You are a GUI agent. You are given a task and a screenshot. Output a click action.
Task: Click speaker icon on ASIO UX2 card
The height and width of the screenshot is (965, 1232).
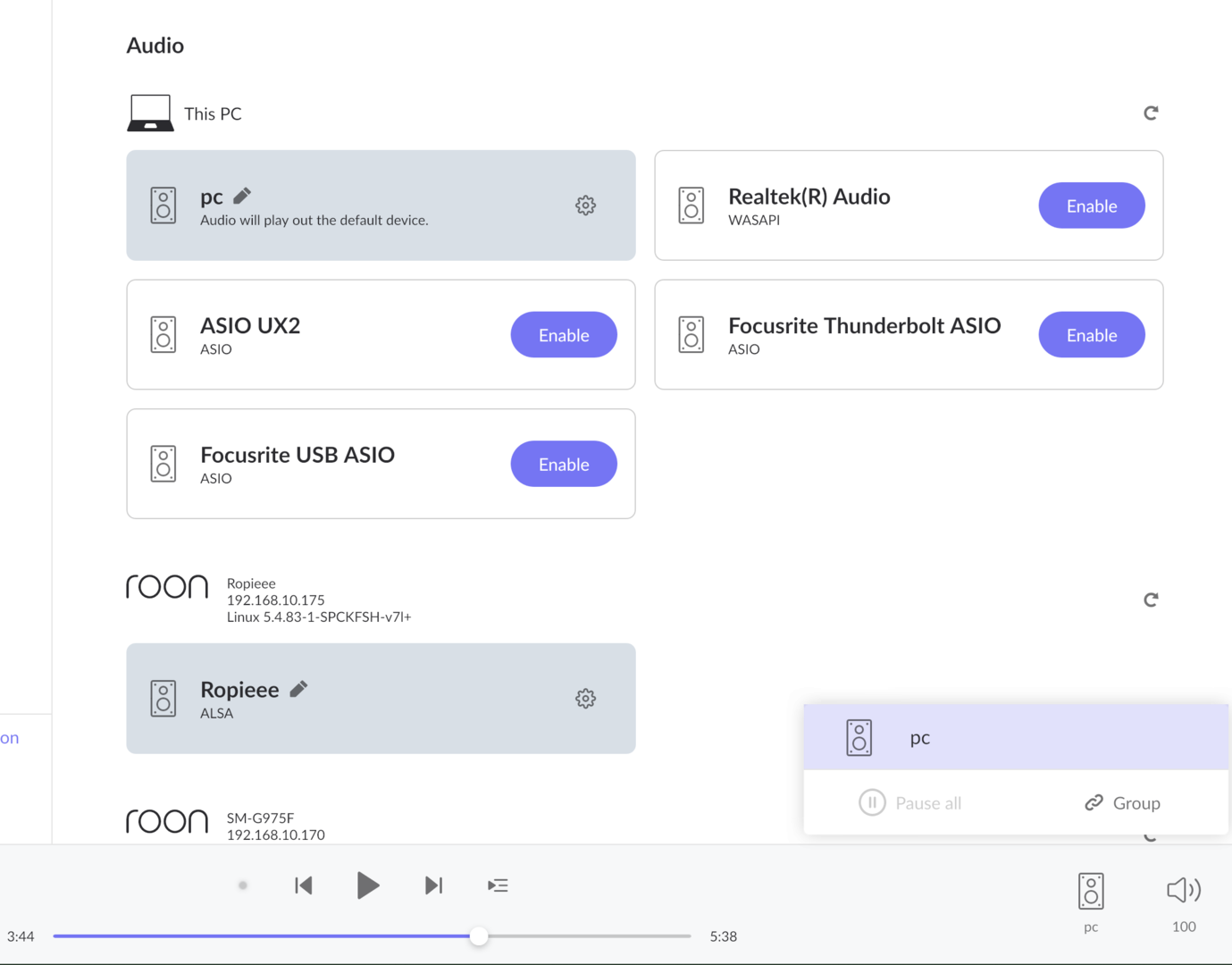163,335
